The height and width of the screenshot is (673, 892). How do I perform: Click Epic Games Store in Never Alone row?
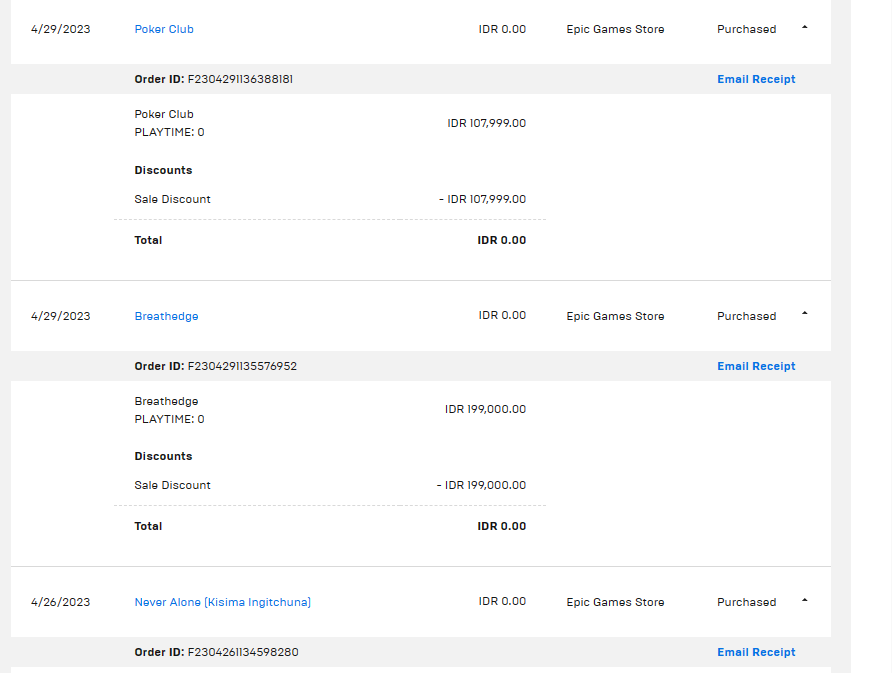[615, 602]
